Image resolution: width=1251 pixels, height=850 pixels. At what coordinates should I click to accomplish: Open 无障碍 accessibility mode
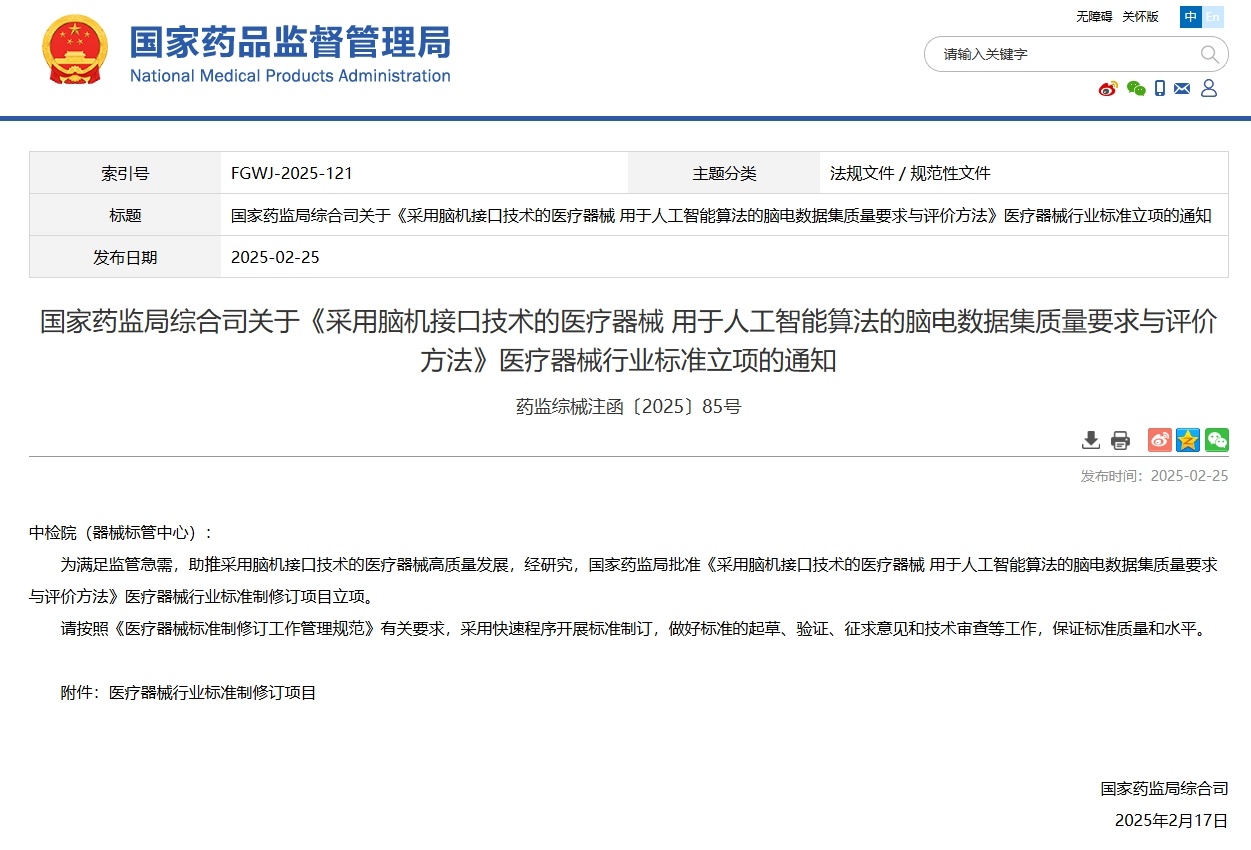click(x=1094, y=17)
